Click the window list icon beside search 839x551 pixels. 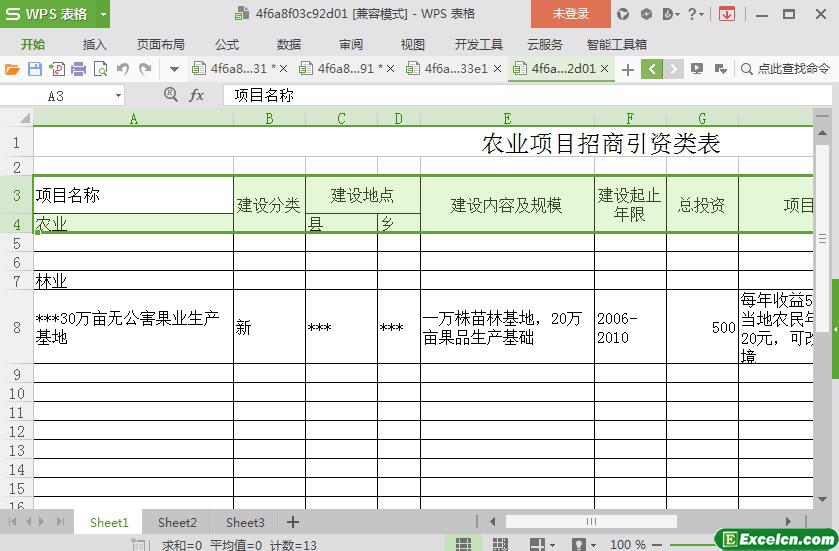pyautogui.click(x=720, y=69)
